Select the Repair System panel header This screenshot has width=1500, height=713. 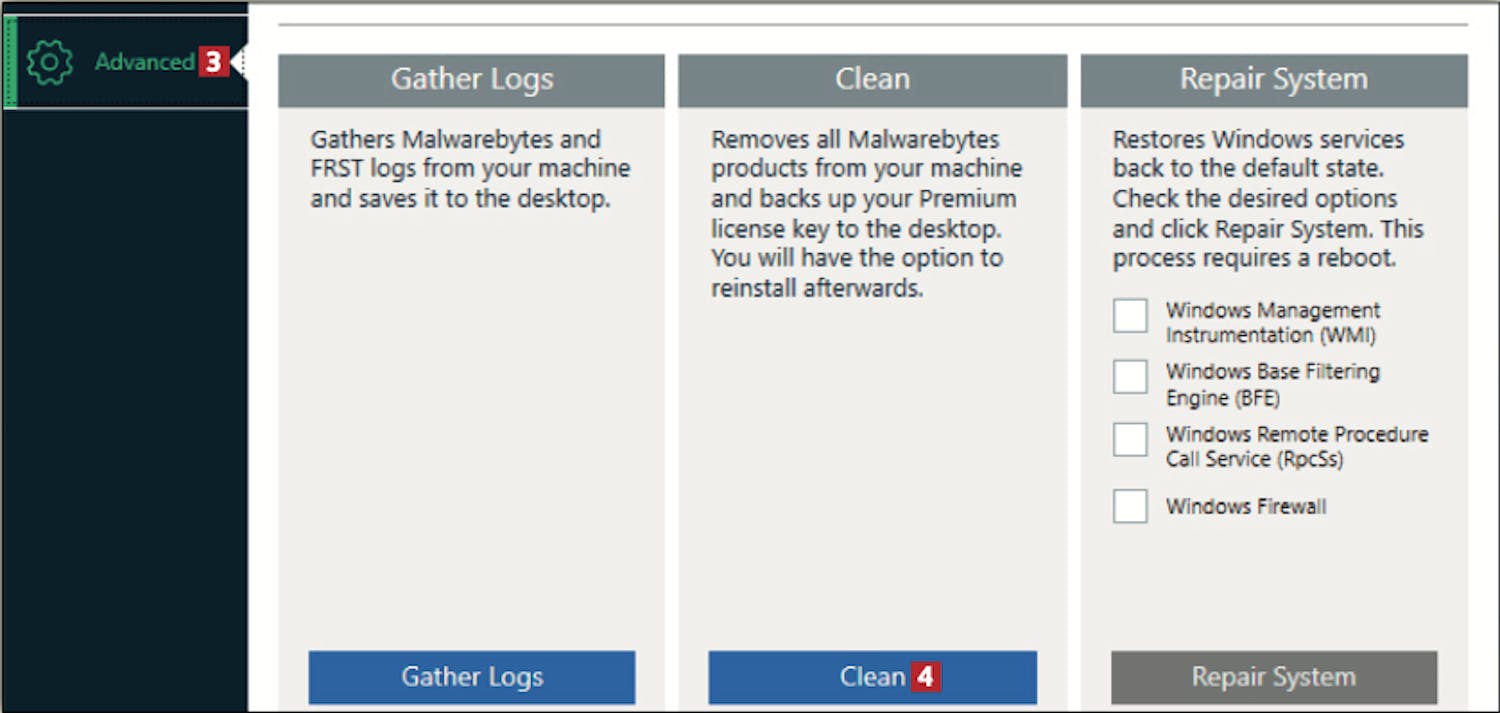point(1274,80)
